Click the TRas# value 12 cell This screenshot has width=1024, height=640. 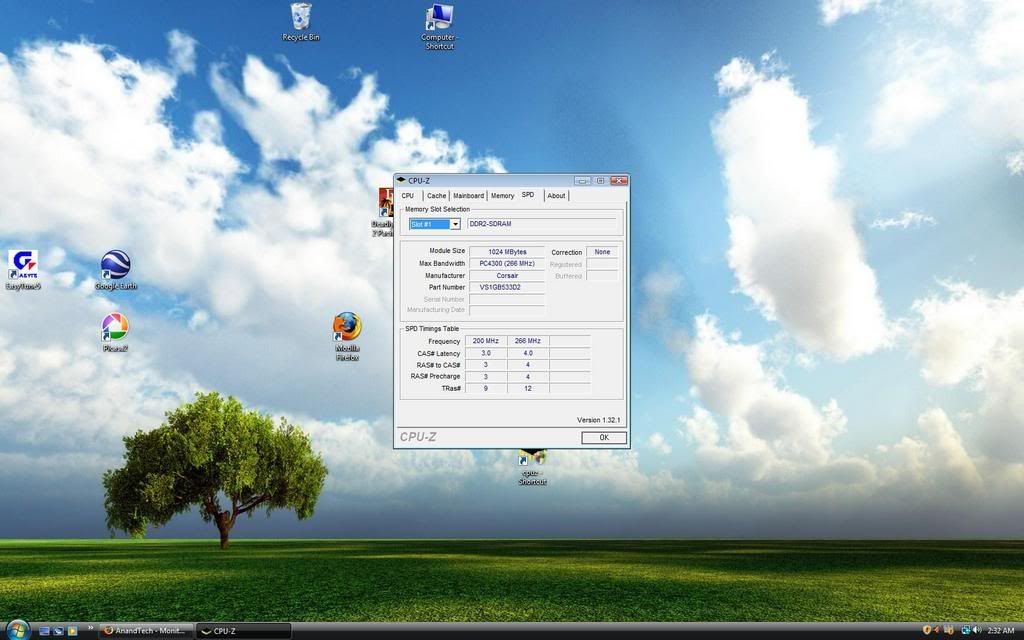[528, 388]
